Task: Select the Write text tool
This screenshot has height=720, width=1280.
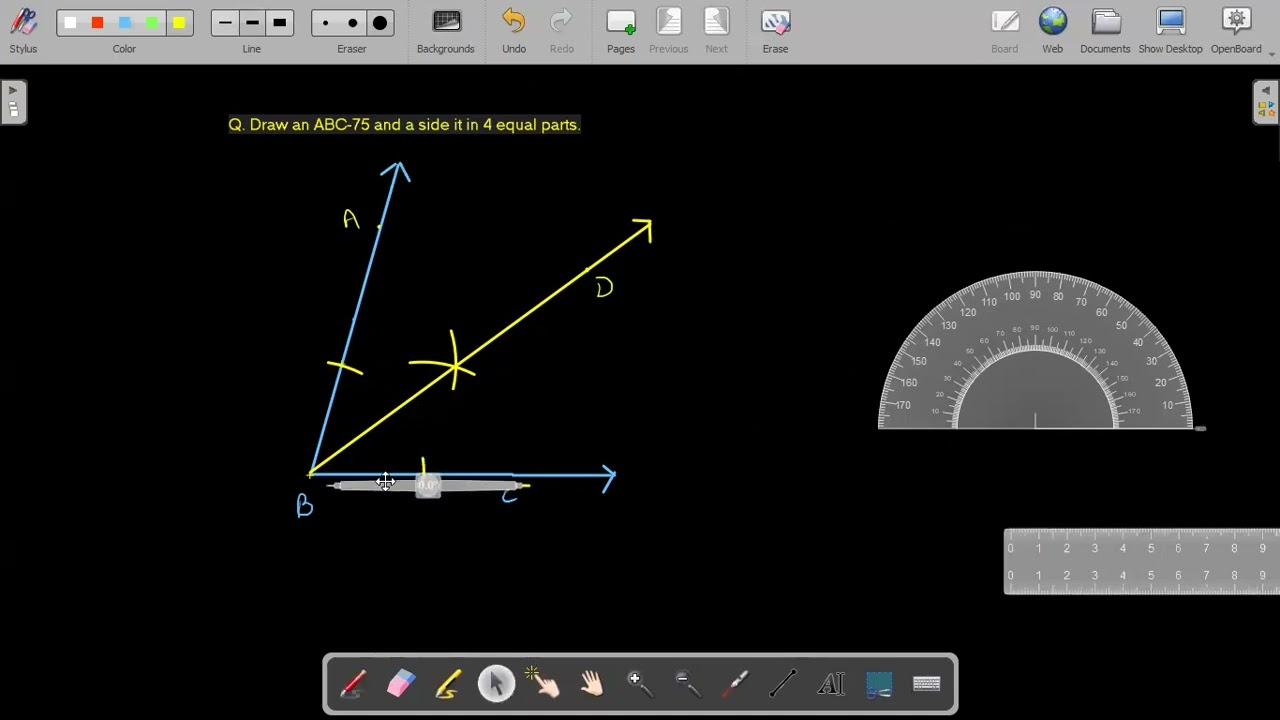Action: tap(831, 684)
